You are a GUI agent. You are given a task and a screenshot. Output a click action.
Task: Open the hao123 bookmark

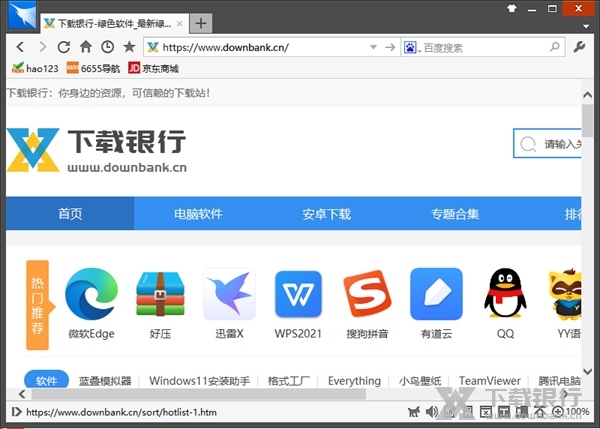[x=35, y=69]
